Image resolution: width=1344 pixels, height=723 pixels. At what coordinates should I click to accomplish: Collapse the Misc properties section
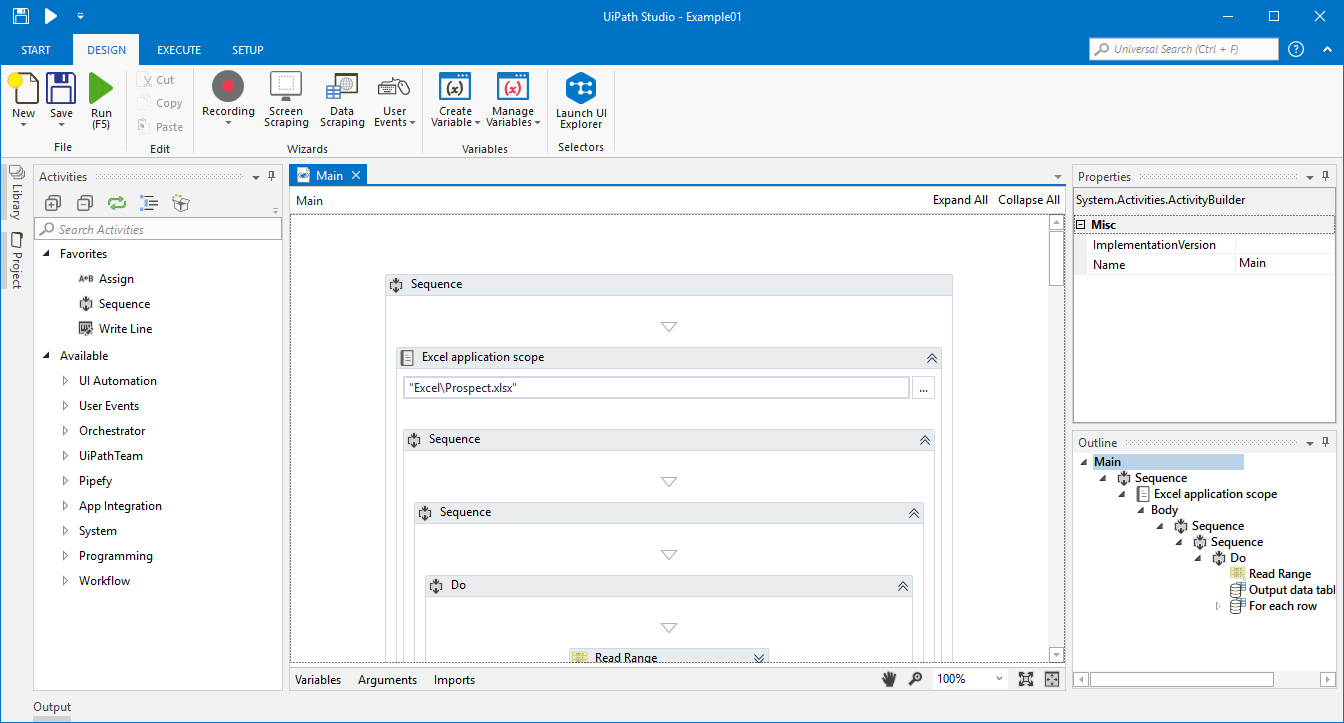coord(1082,225)
